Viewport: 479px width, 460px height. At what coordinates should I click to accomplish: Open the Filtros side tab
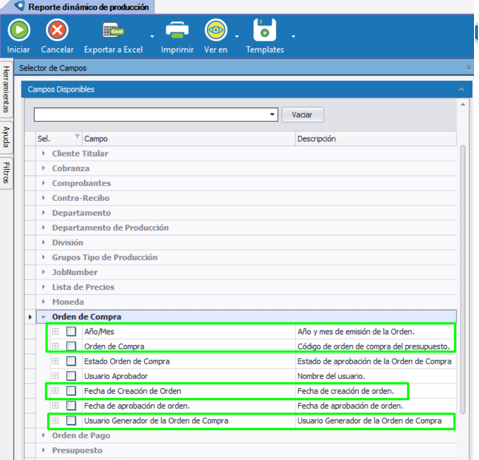pos(6,172)
